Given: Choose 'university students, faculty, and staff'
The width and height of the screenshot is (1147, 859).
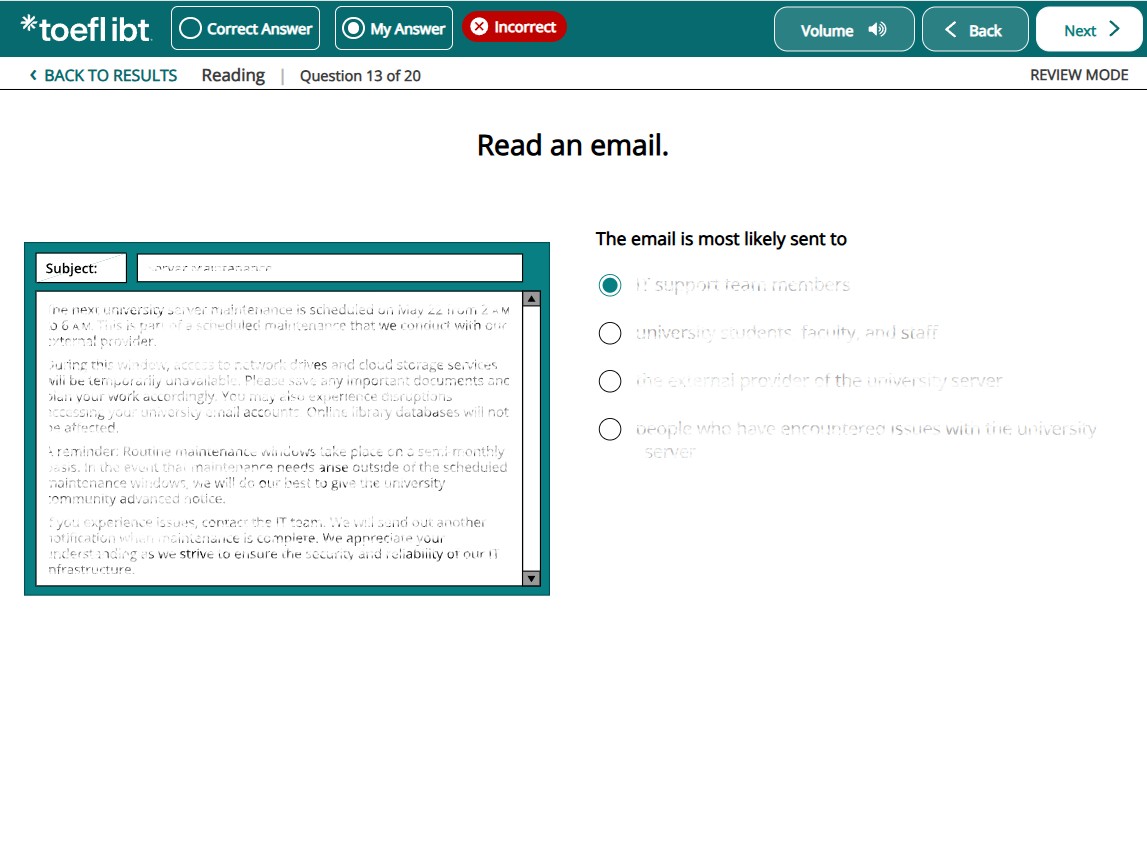Looking at the screenshot, I should tap(610, 333).
